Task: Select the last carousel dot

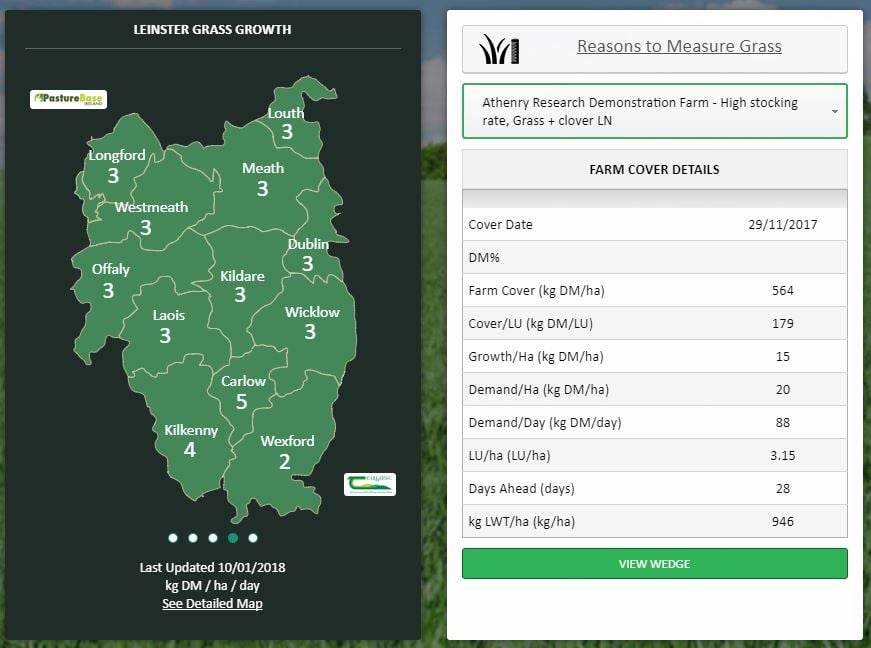Action: (253, 538)
